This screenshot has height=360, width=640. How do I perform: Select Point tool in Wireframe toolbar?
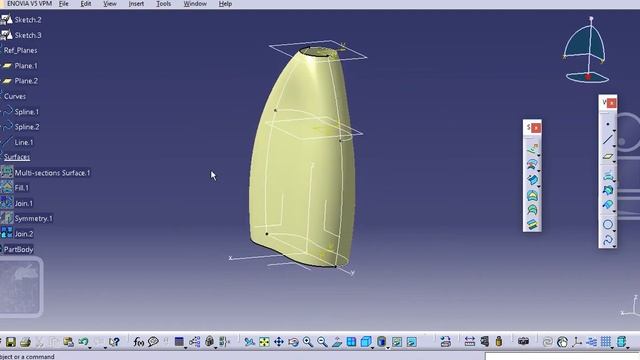click(x=608, y=124)
